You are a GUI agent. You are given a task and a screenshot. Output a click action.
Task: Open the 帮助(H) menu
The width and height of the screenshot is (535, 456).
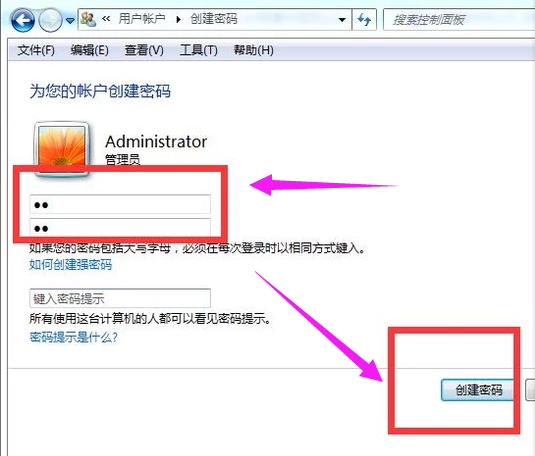point(254,50)
